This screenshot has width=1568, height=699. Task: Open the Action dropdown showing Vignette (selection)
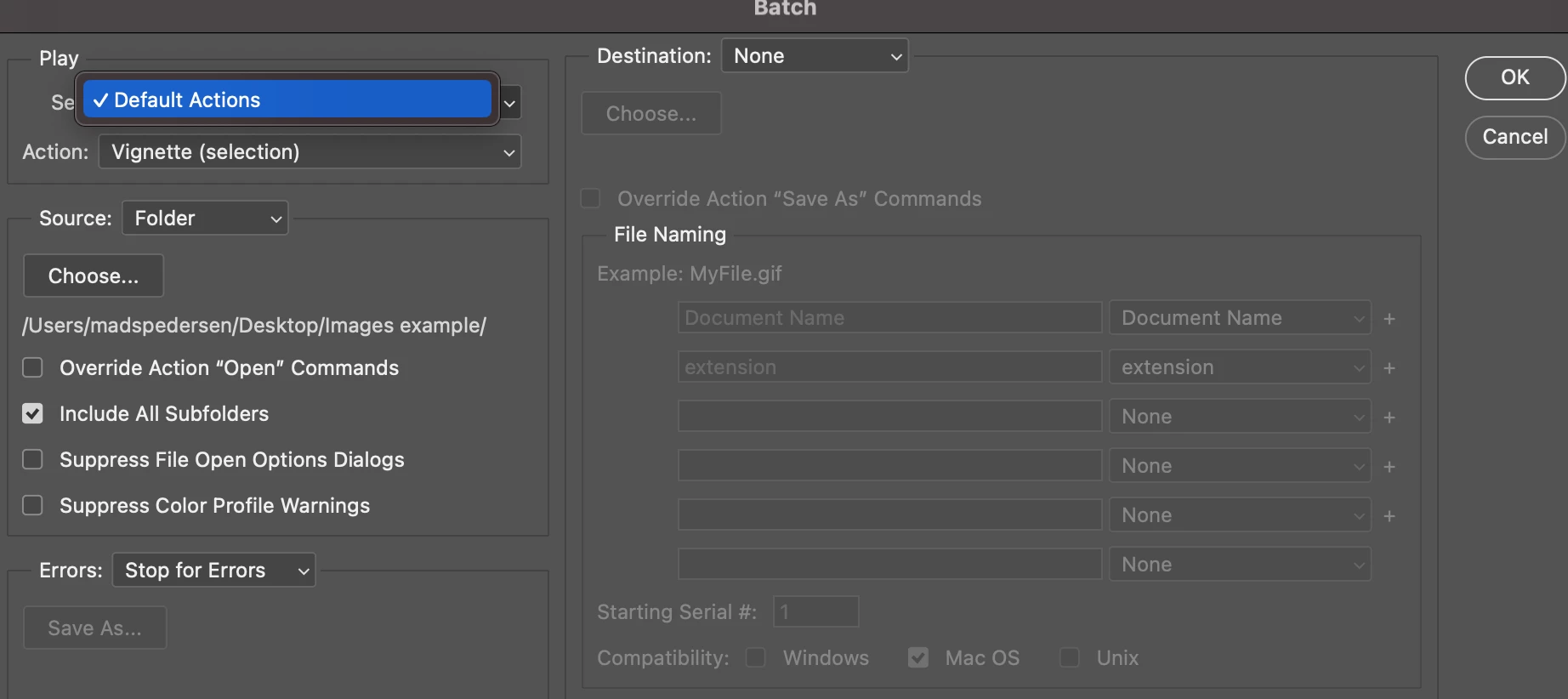click(310, 152)
